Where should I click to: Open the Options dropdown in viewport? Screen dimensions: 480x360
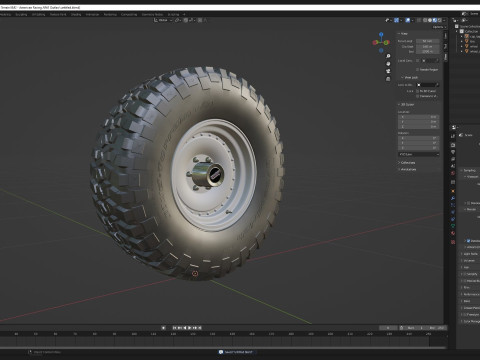(x=439, y=27)
